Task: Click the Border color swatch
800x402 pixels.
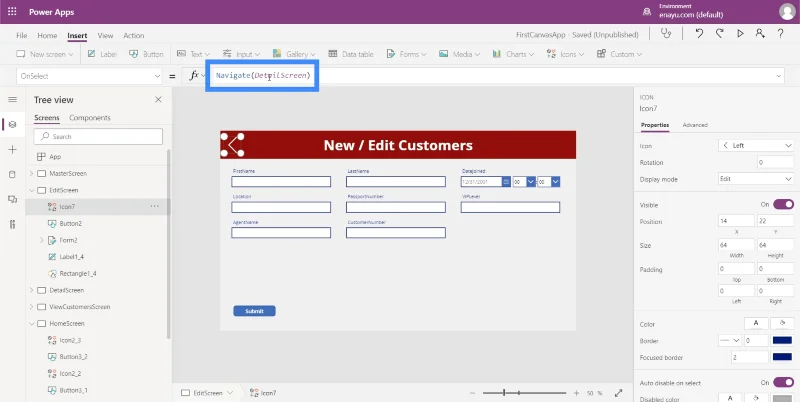Action: click(782, 340)
